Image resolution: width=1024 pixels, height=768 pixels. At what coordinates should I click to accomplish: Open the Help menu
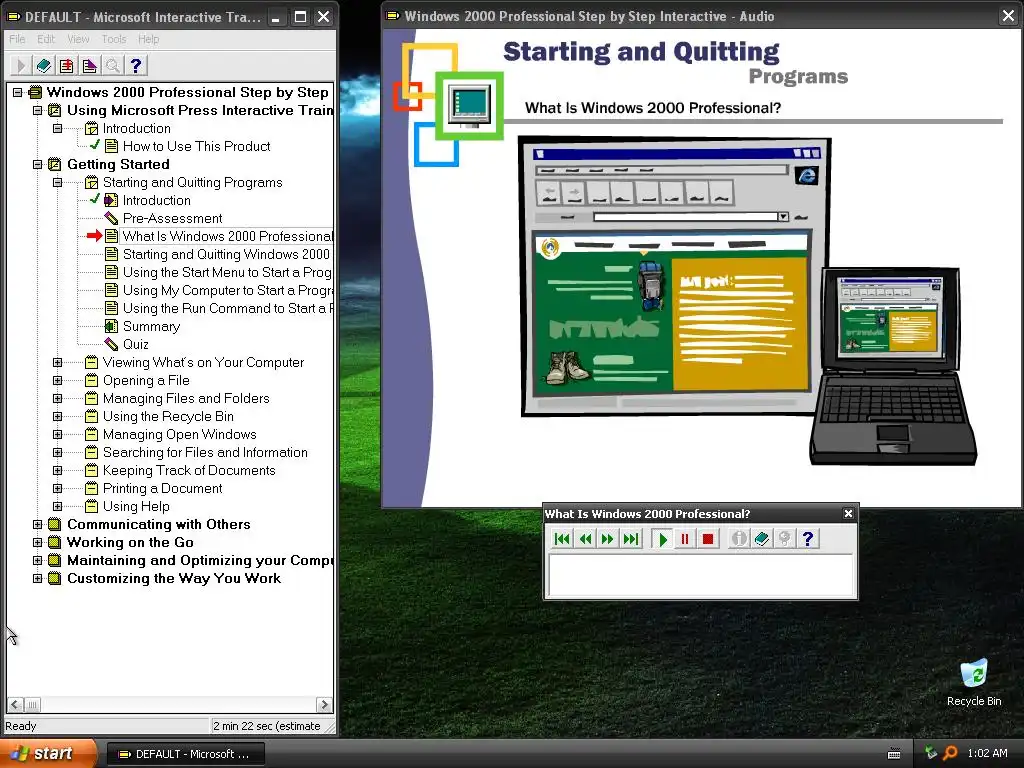(x=148, y=39)
